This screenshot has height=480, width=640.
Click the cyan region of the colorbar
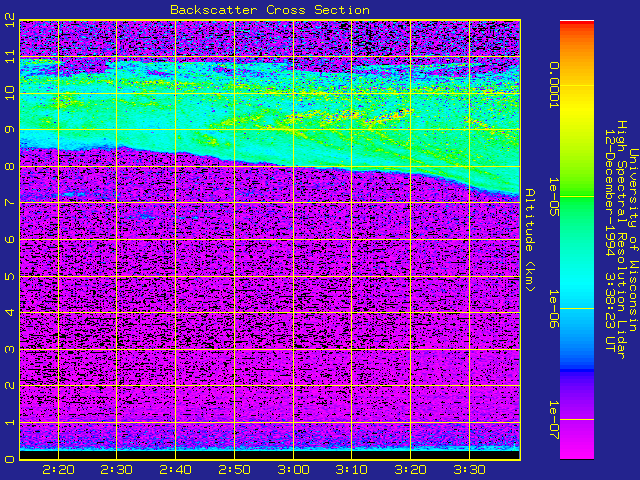click(577, 286)
